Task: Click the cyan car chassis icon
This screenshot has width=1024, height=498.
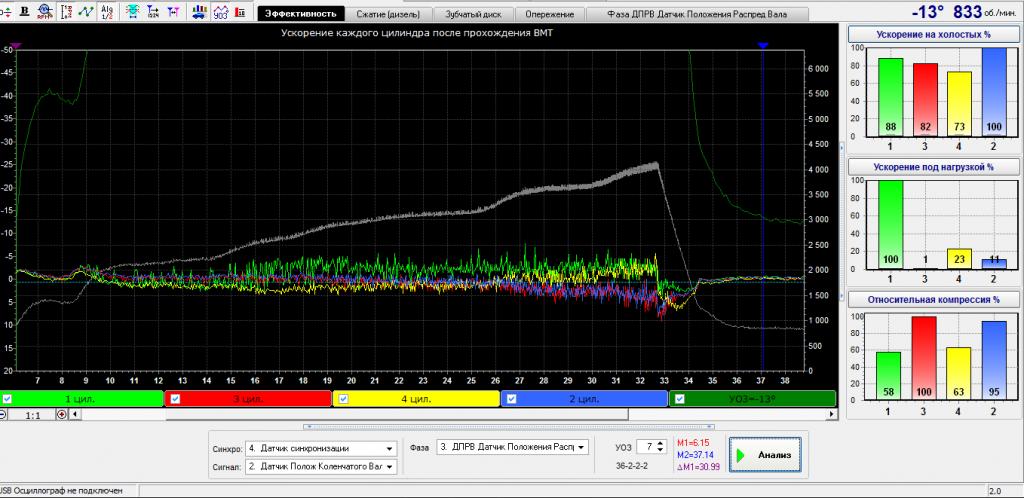Action: [133, 11]
